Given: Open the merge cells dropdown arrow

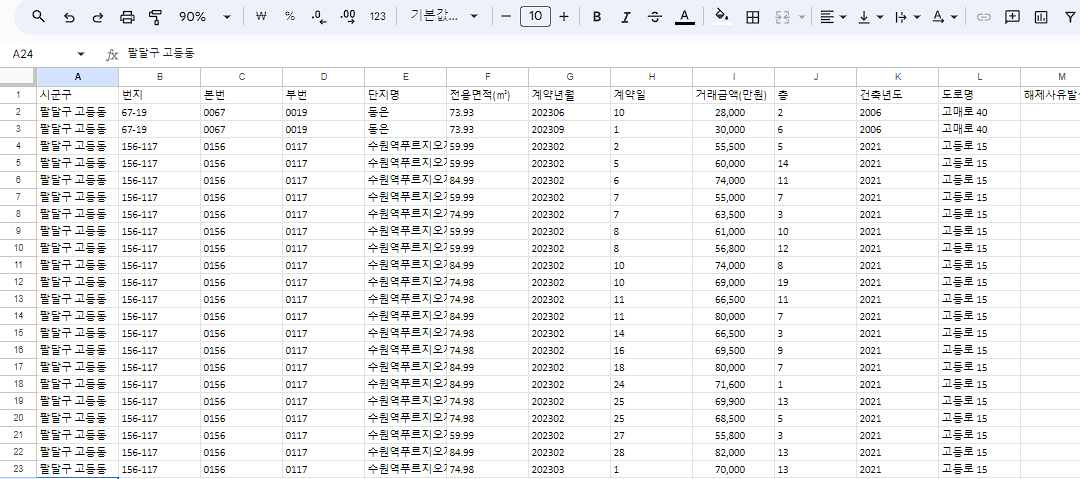Looking at the screenshot, I should tap(801, 17).
